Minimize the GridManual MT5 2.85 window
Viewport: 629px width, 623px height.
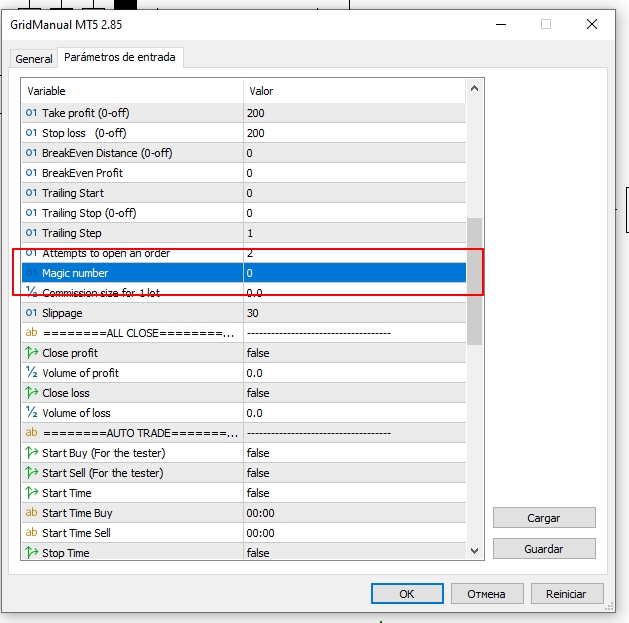[501, 24]
